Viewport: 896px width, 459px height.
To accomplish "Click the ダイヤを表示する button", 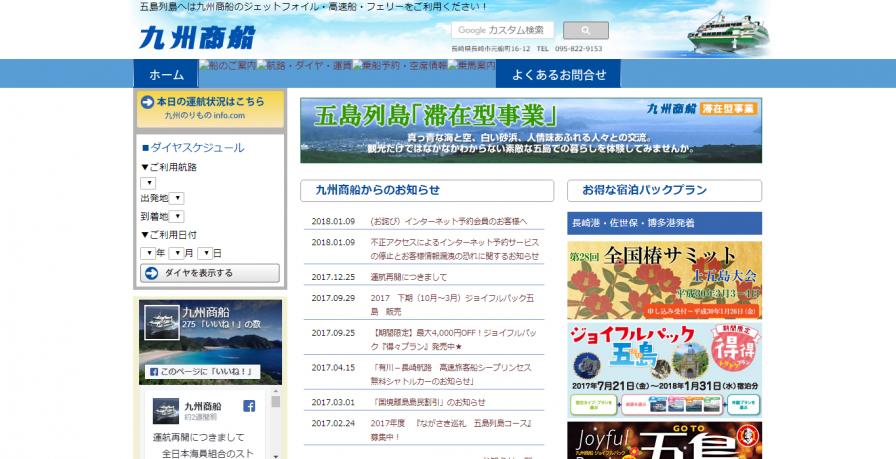I will click(210, 273).
